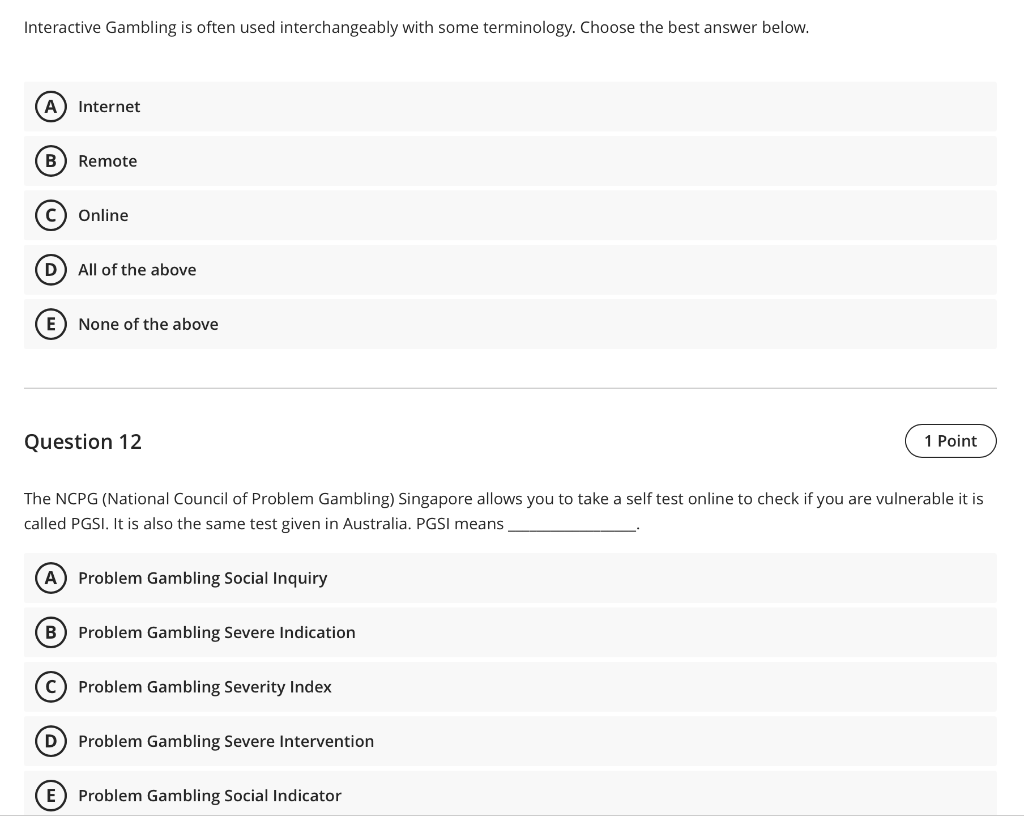Image resolution: width=1024 pixels, height=816 pixels.
Task: Pick Problem Gambling Social Indicator answer
Action: coord(210,795)
